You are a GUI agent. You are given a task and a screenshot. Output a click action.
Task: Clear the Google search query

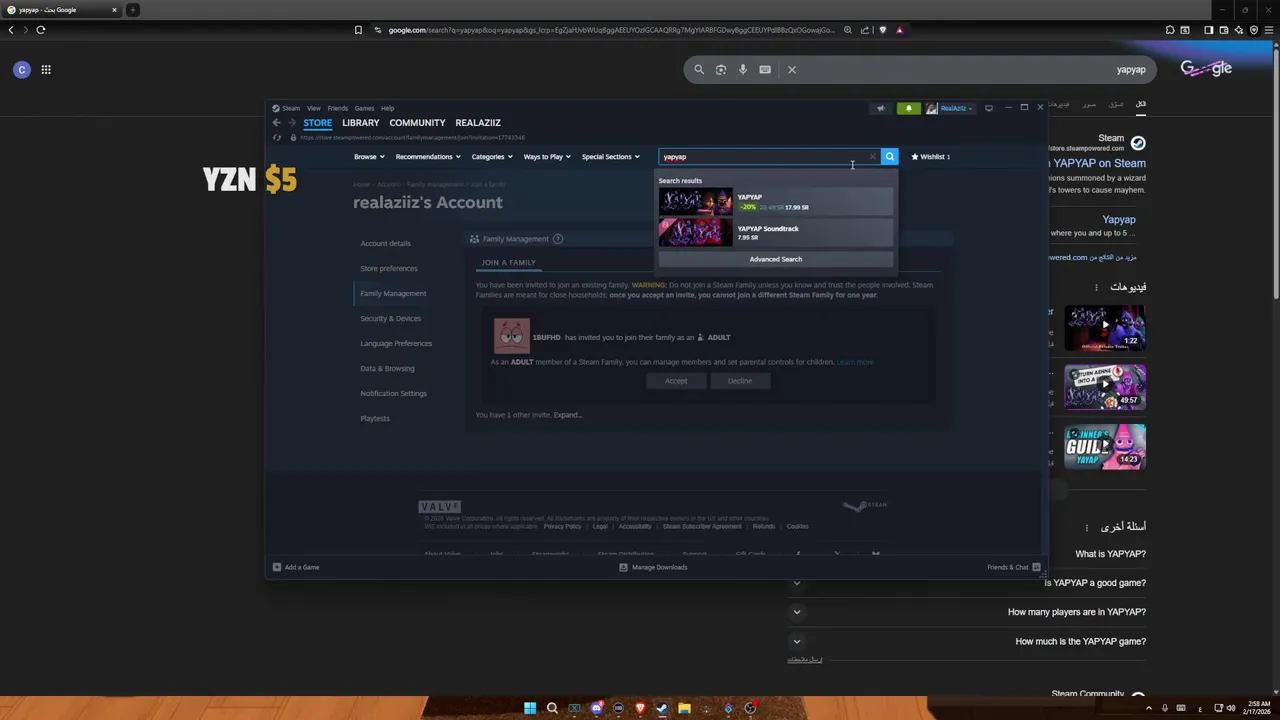791,70
